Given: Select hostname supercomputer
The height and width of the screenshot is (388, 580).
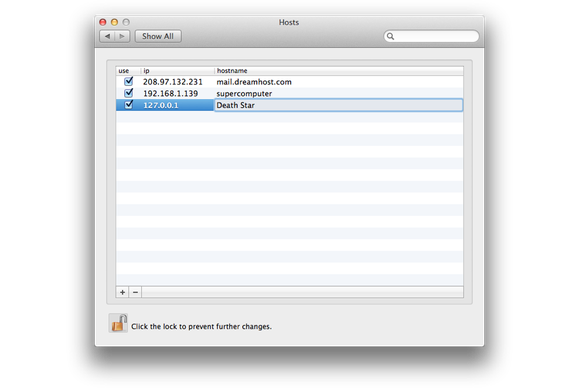Looking at the screenshot, I should click(x=244, y=94).
